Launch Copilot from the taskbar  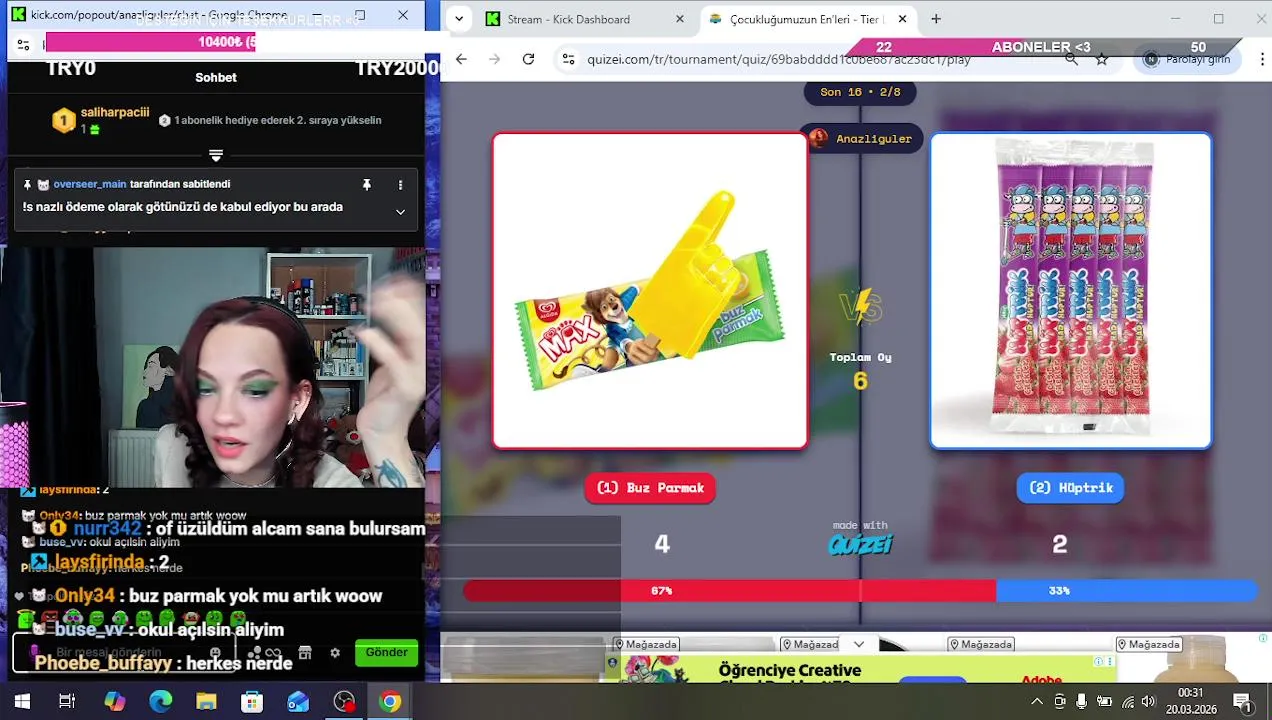(115, 702)
